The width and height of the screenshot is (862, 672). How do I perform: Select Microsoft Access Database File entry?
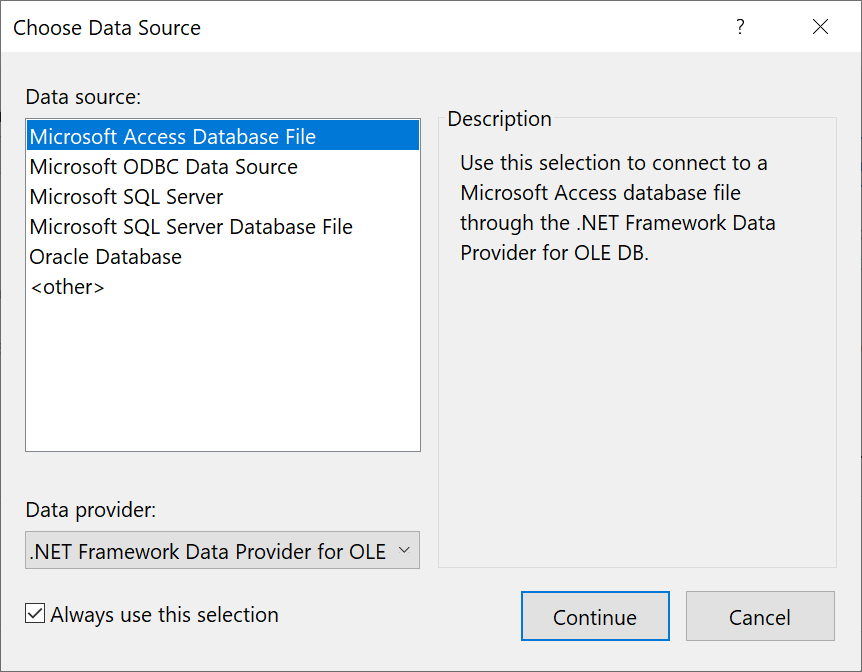point(223,136)
